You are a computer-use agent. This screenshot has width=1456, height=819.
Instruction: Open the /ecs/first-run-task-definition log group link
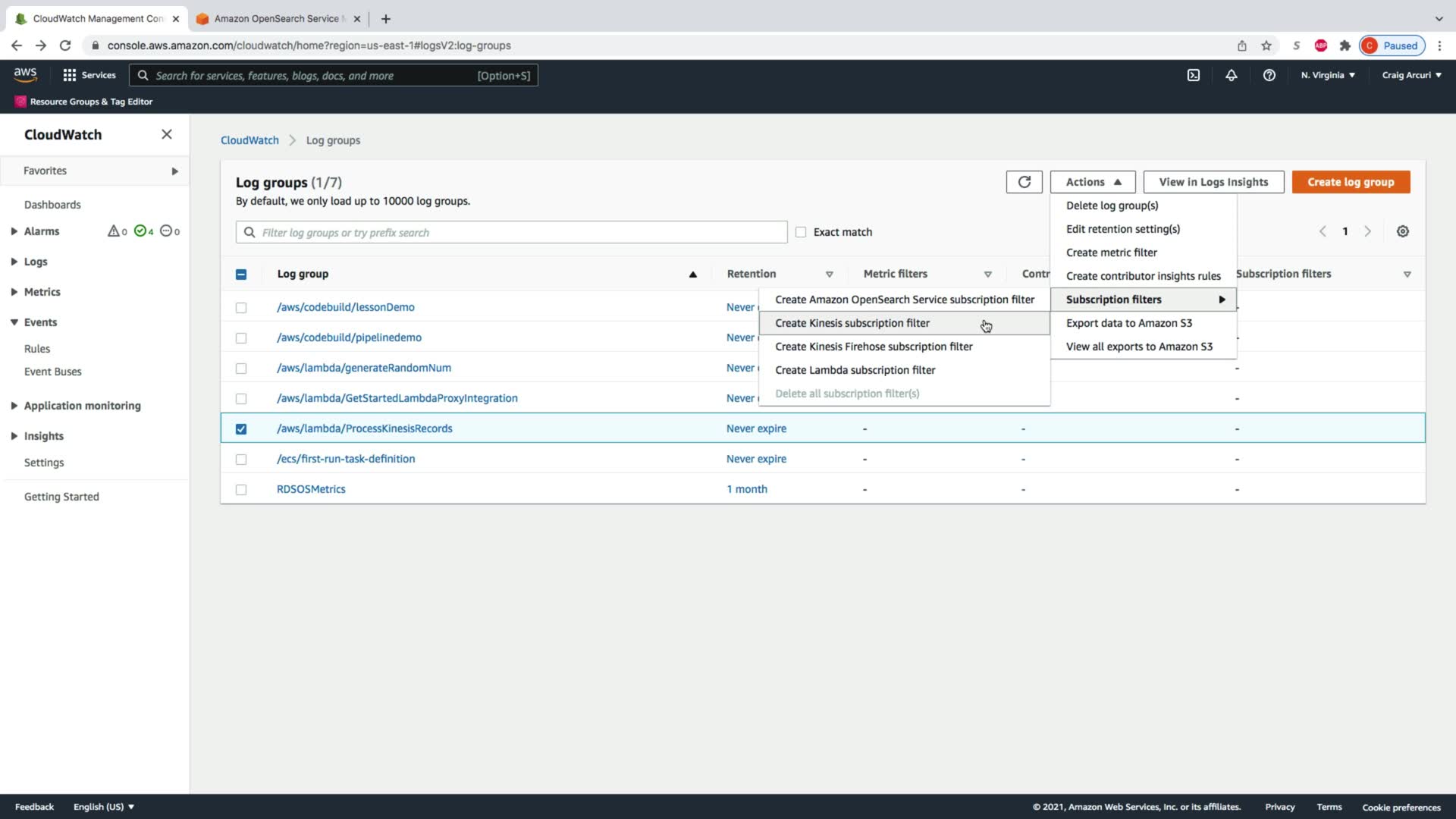pos(346,459)
